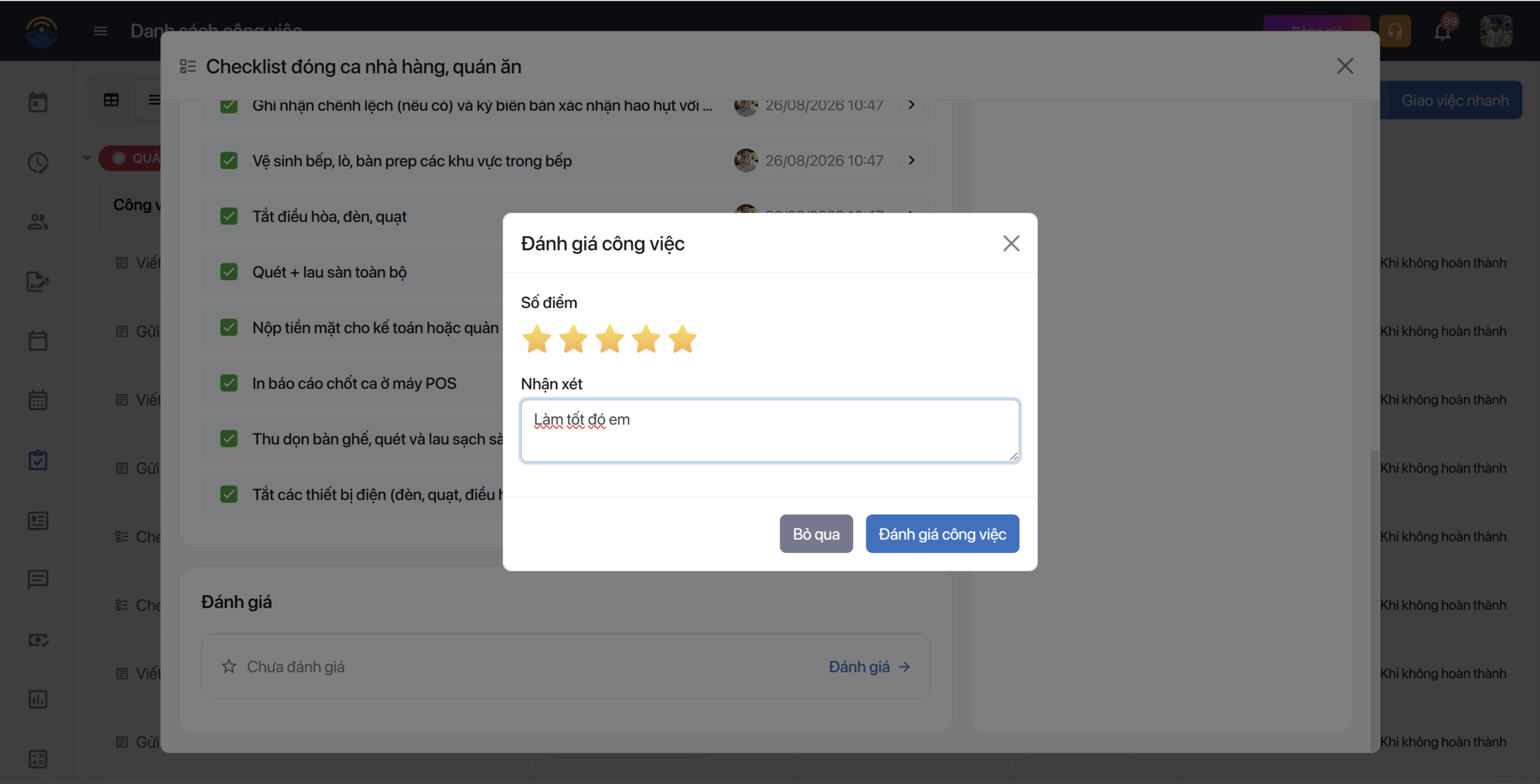The height and width of the screenshot is (784, 1540).
Task: Expand the 'Vệ sinh bếp' item chevron
Action: (911, 161)
